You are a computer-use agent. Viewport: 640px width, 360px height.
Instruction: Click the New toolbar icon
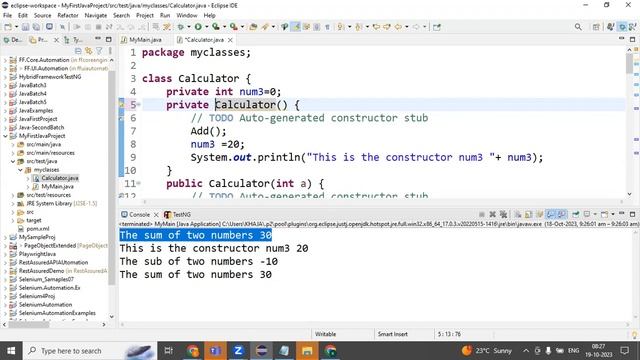pos(8,27)
